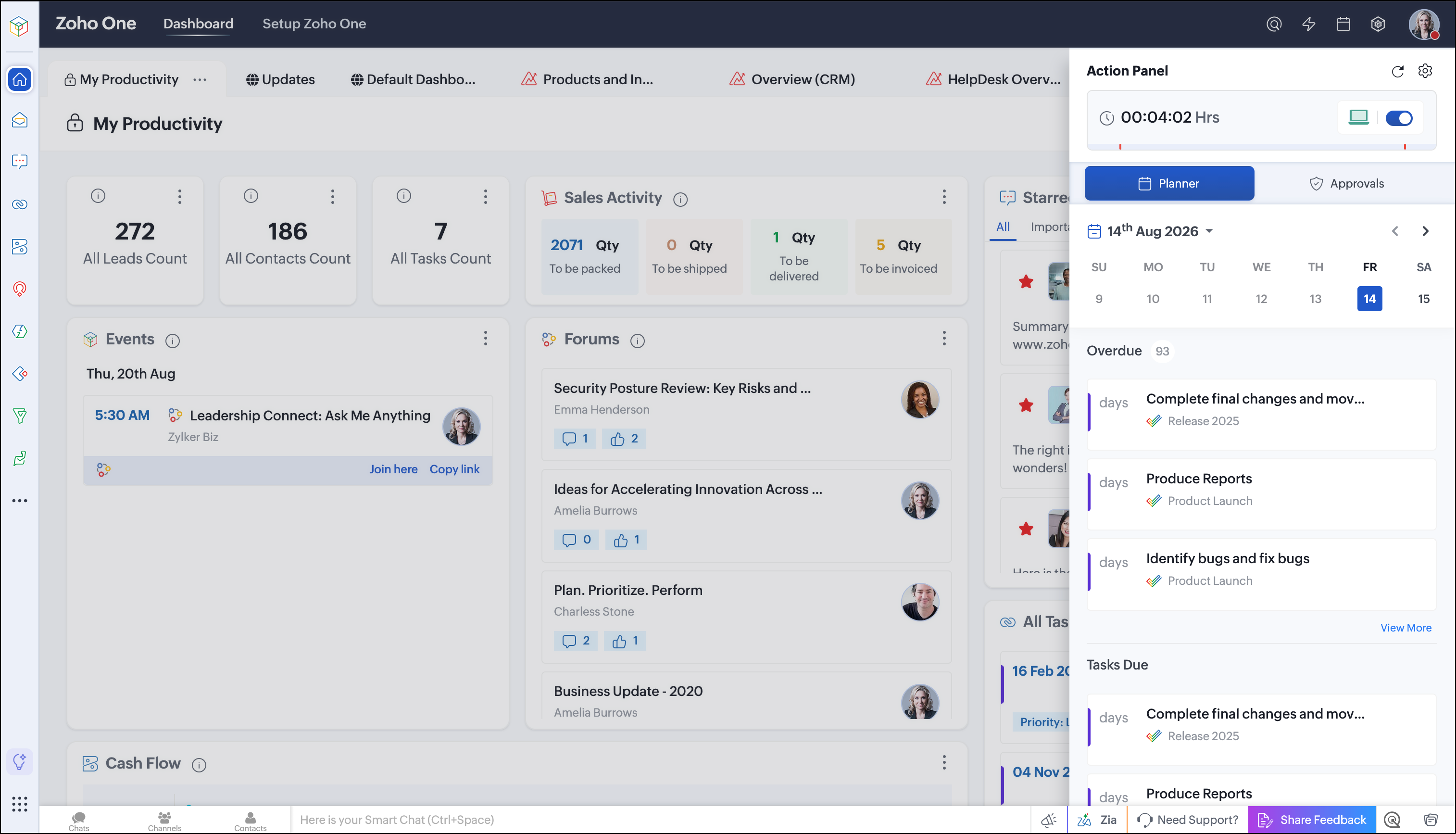Click Need Support? button
The height and width of the screenshot is (834, 1456).
pyautogui.click(x=1188, y=820)
